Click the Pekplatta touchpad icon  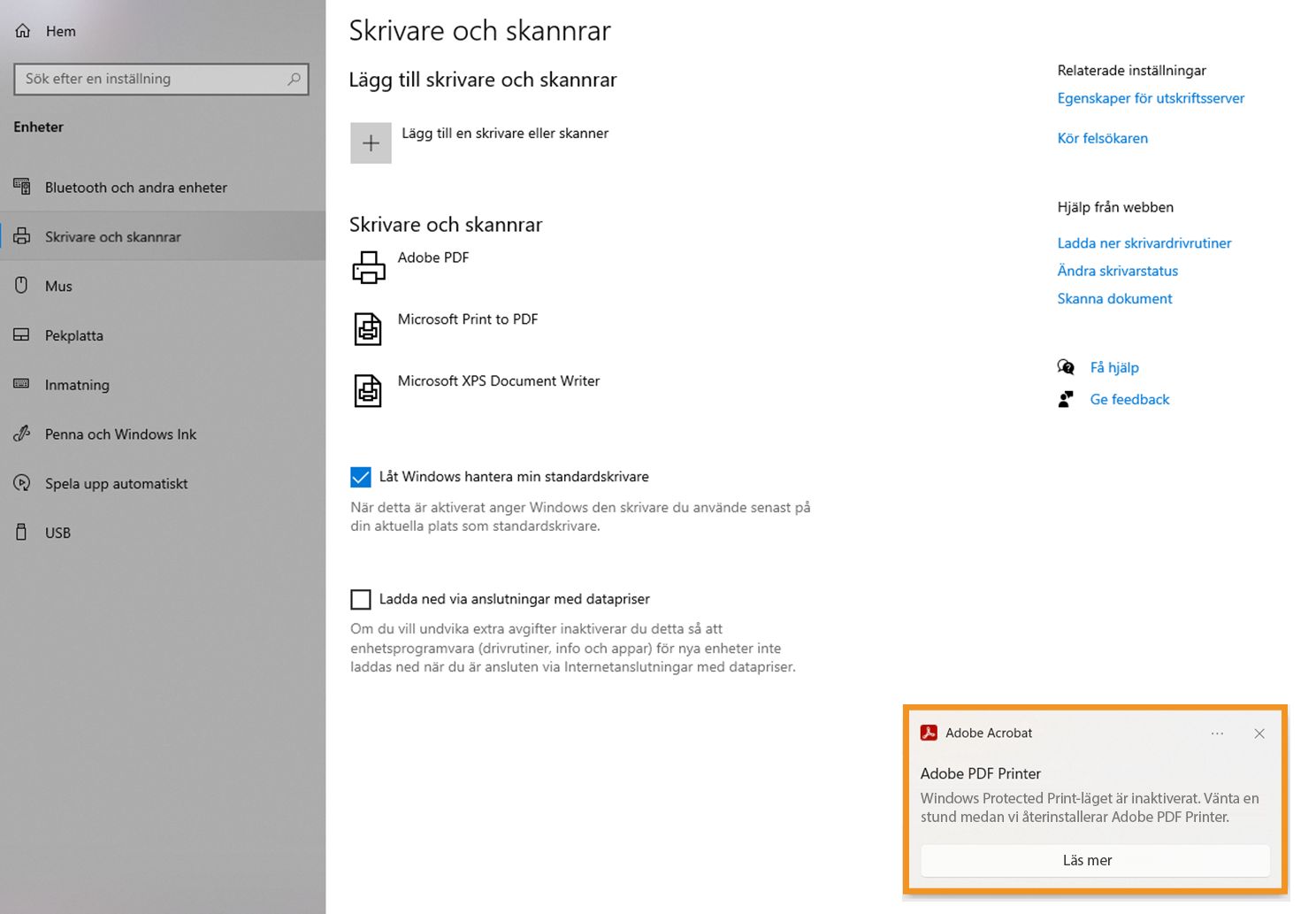point(22,334)
